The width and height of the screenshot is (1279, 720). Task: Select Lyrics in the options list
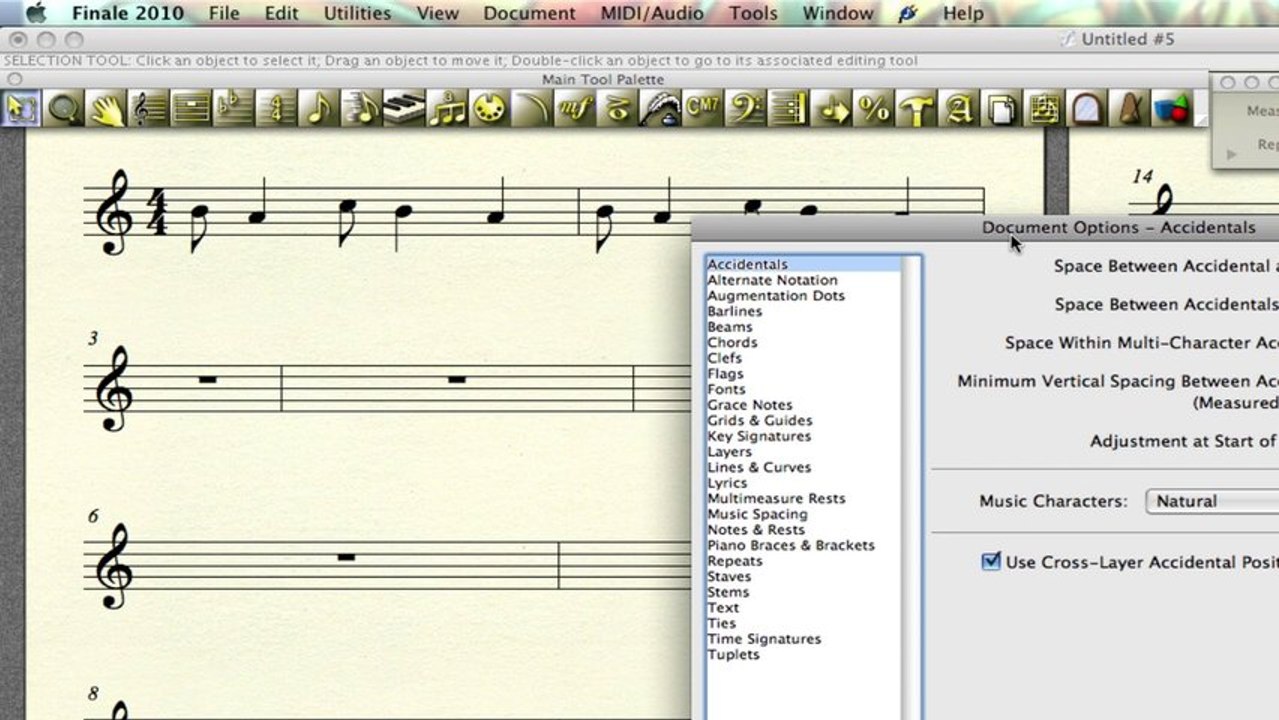point(727,483)
